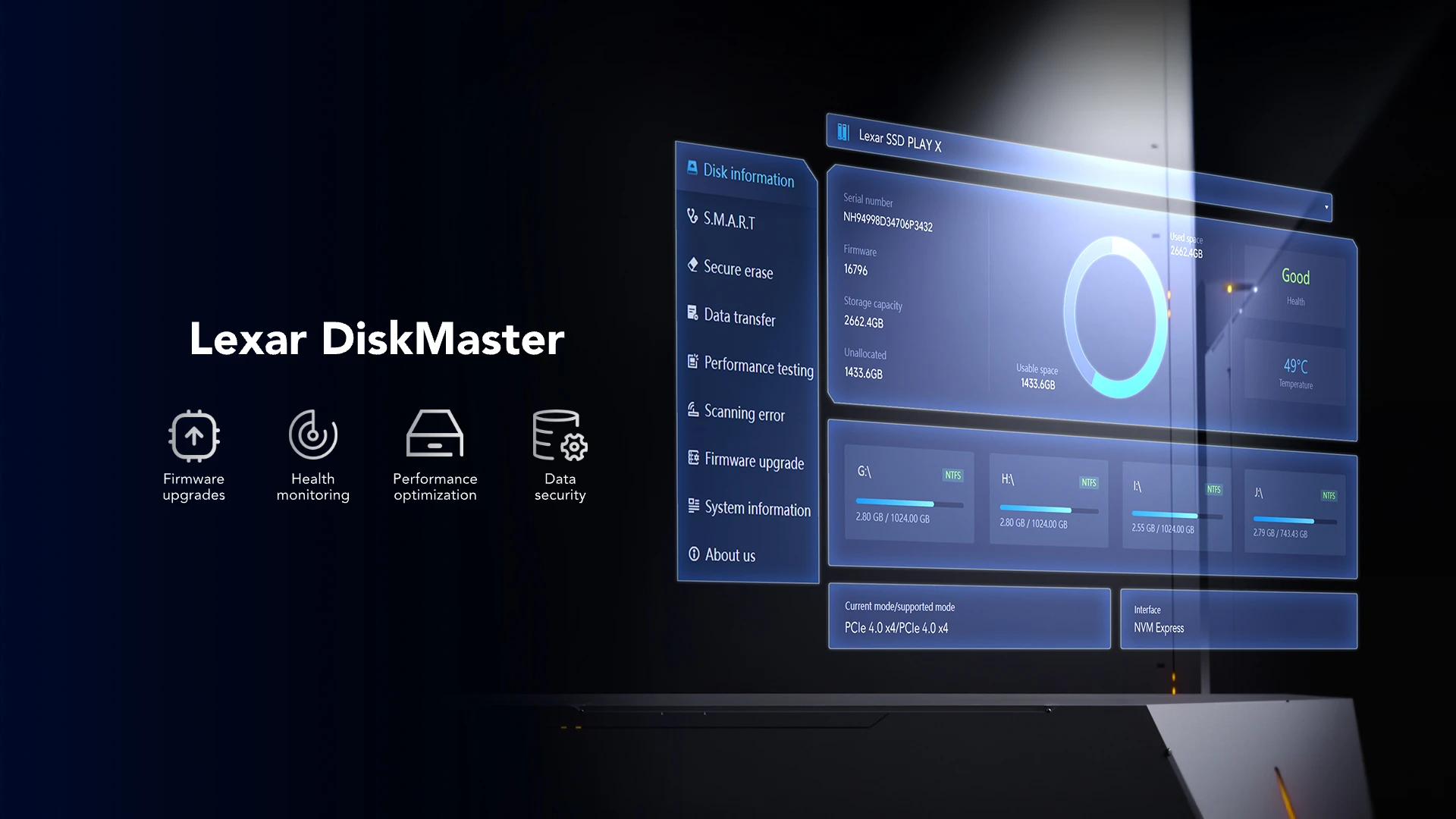Click the PCIe 4.0 x4/PCIe 4.0 x4 text
The width and height of the screenshot is (1456, 819).
[896, 628]
